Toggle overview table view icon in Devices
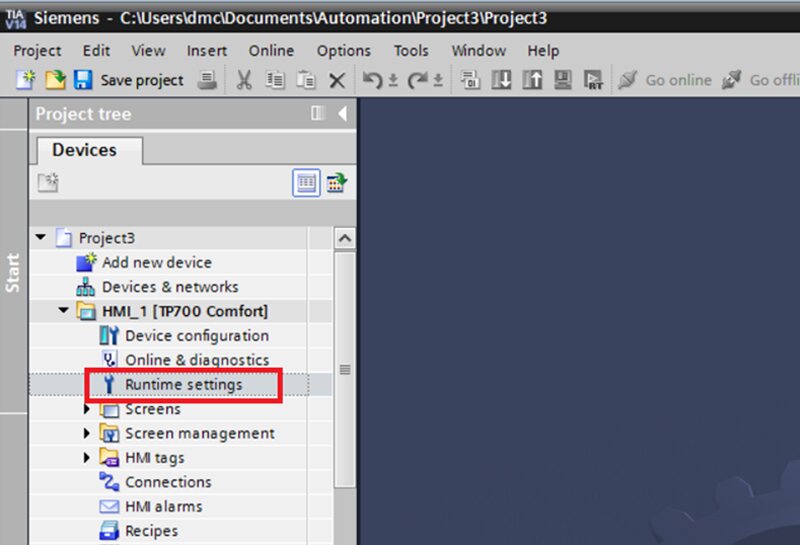800x545 pixels. pos(306,183)
